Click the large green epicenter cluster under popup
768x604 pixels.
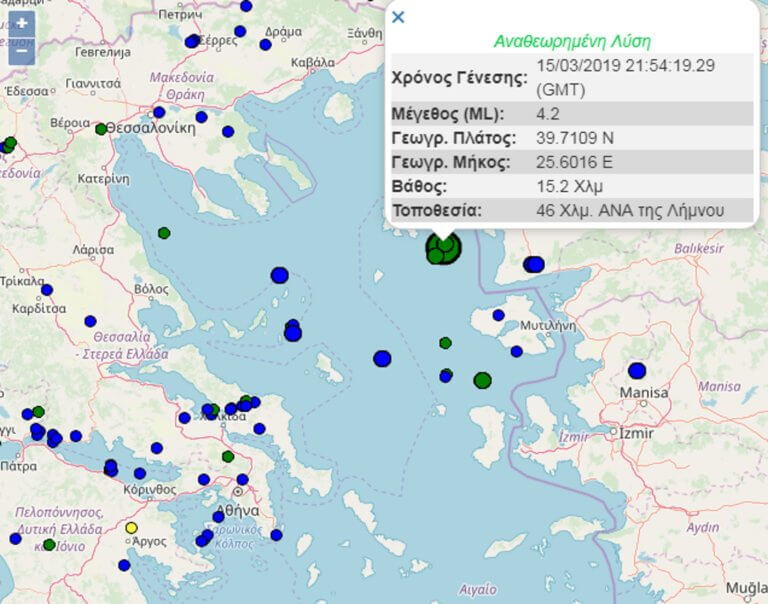pos(443,249)
